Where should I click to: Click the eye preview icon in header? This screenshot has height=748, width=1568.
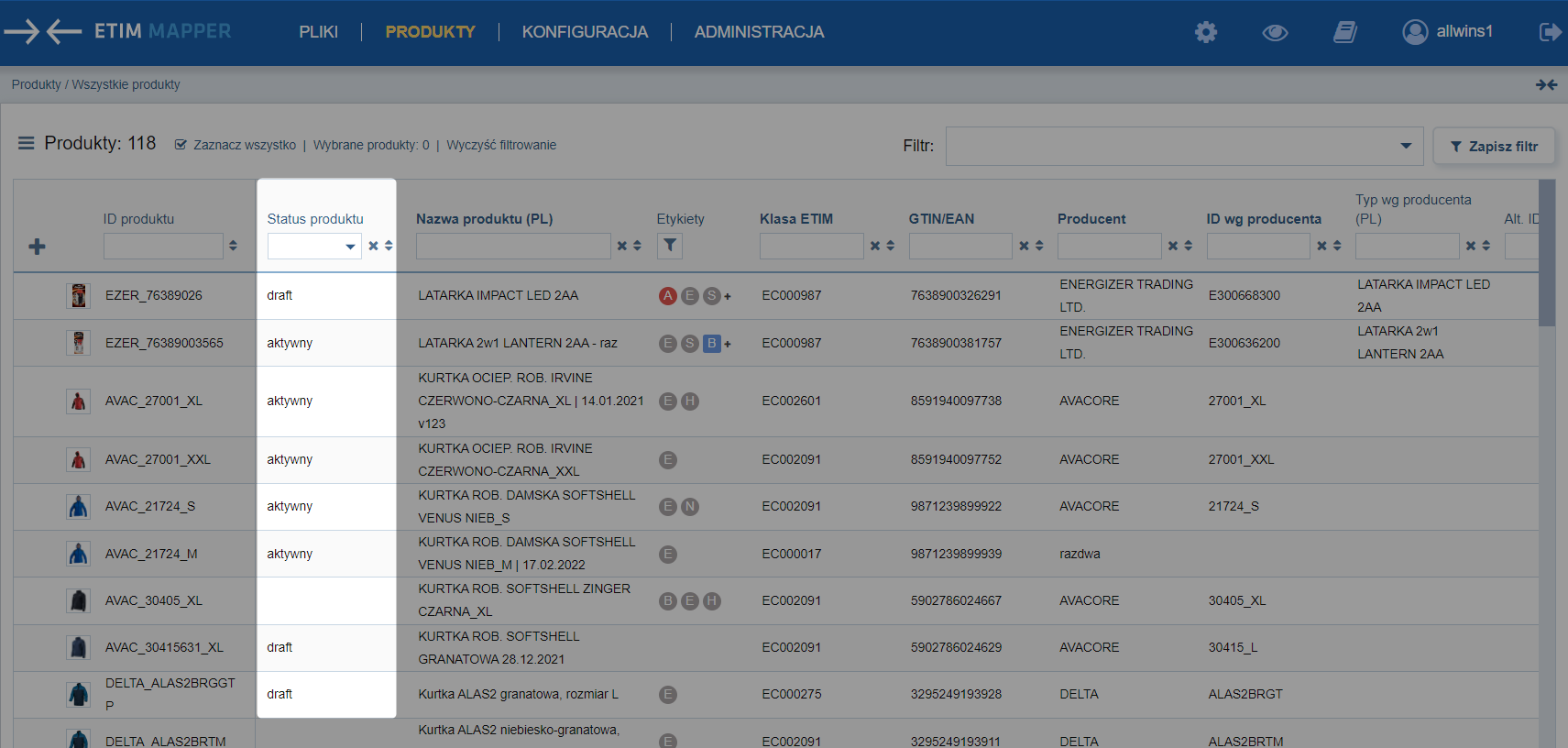click(1275, 32)
